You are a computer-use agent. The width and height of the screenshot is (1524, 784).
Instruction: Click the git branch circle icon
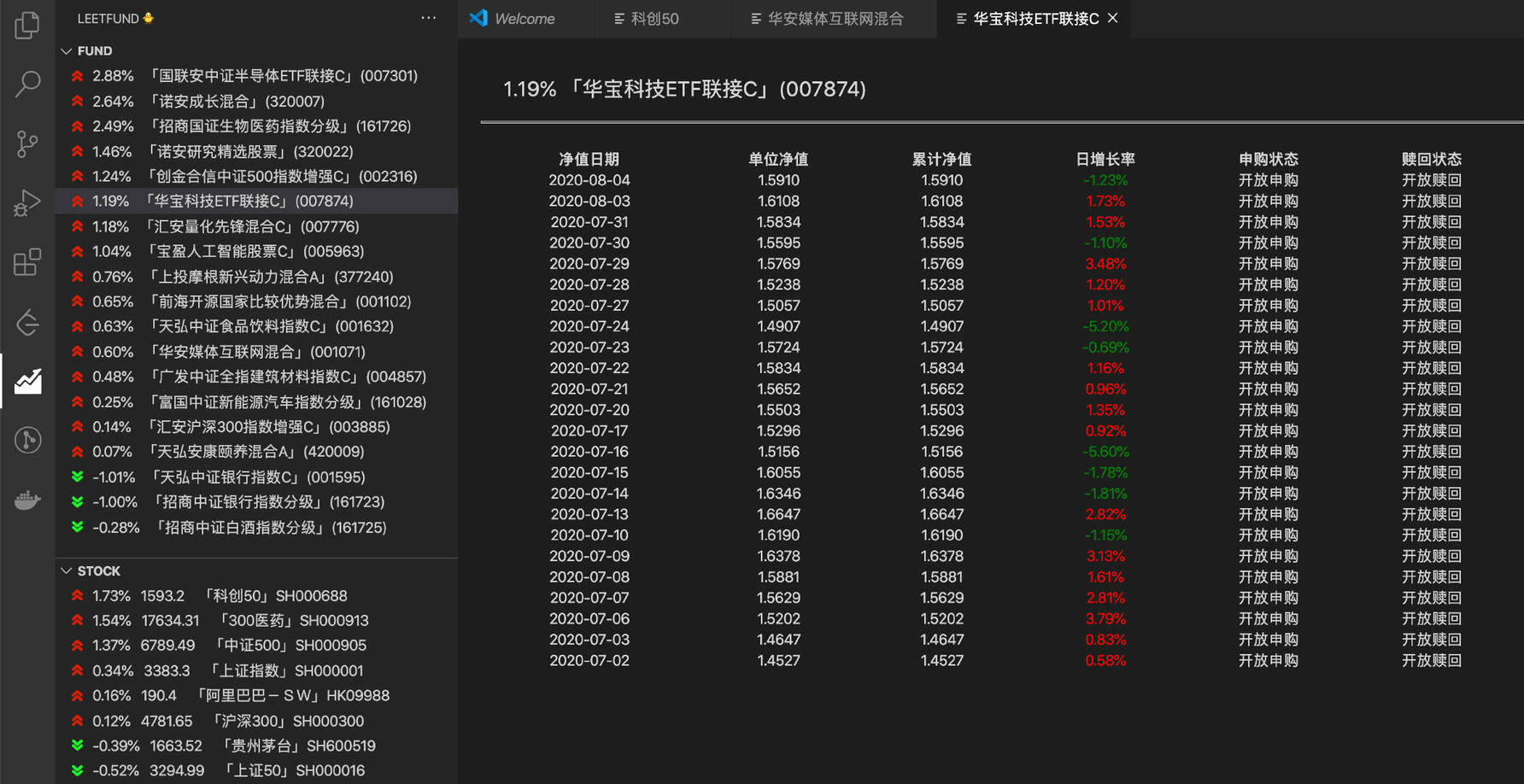27,440
